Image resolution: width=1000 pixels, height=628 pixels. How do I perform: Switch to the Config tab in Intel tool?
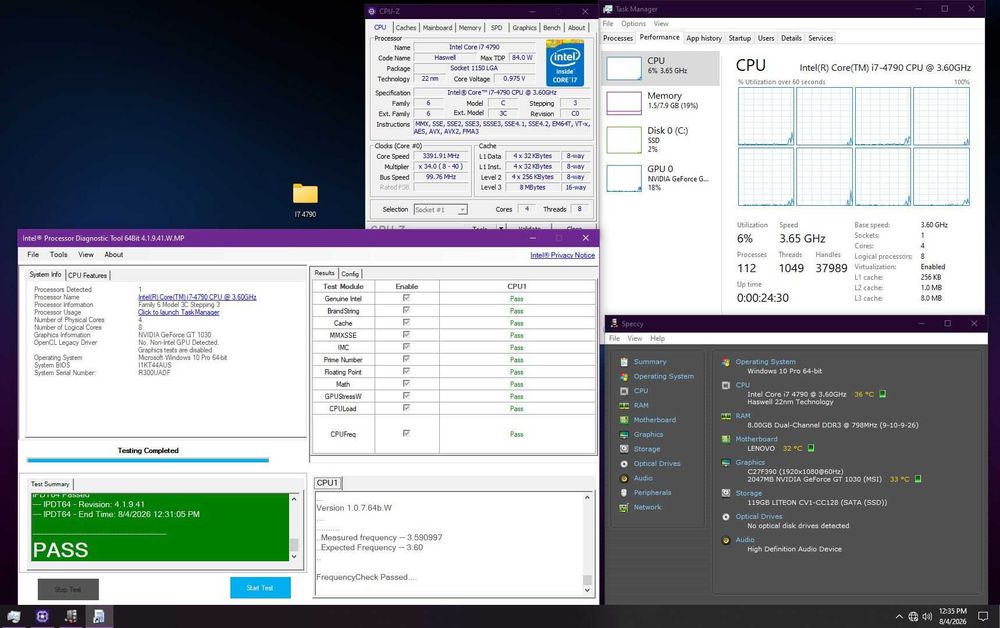click(350, 274)
